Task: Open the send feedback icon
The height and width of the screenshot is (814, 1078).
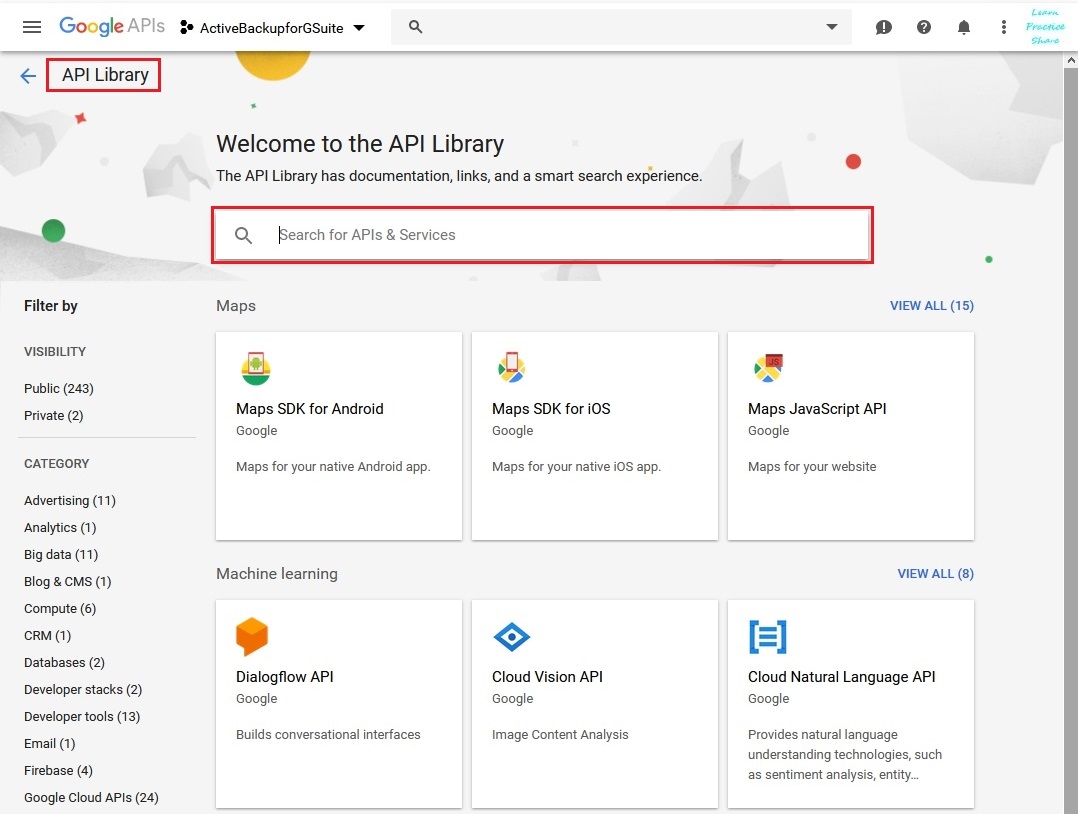Action: pyautogui.click(x=883, y=27)
